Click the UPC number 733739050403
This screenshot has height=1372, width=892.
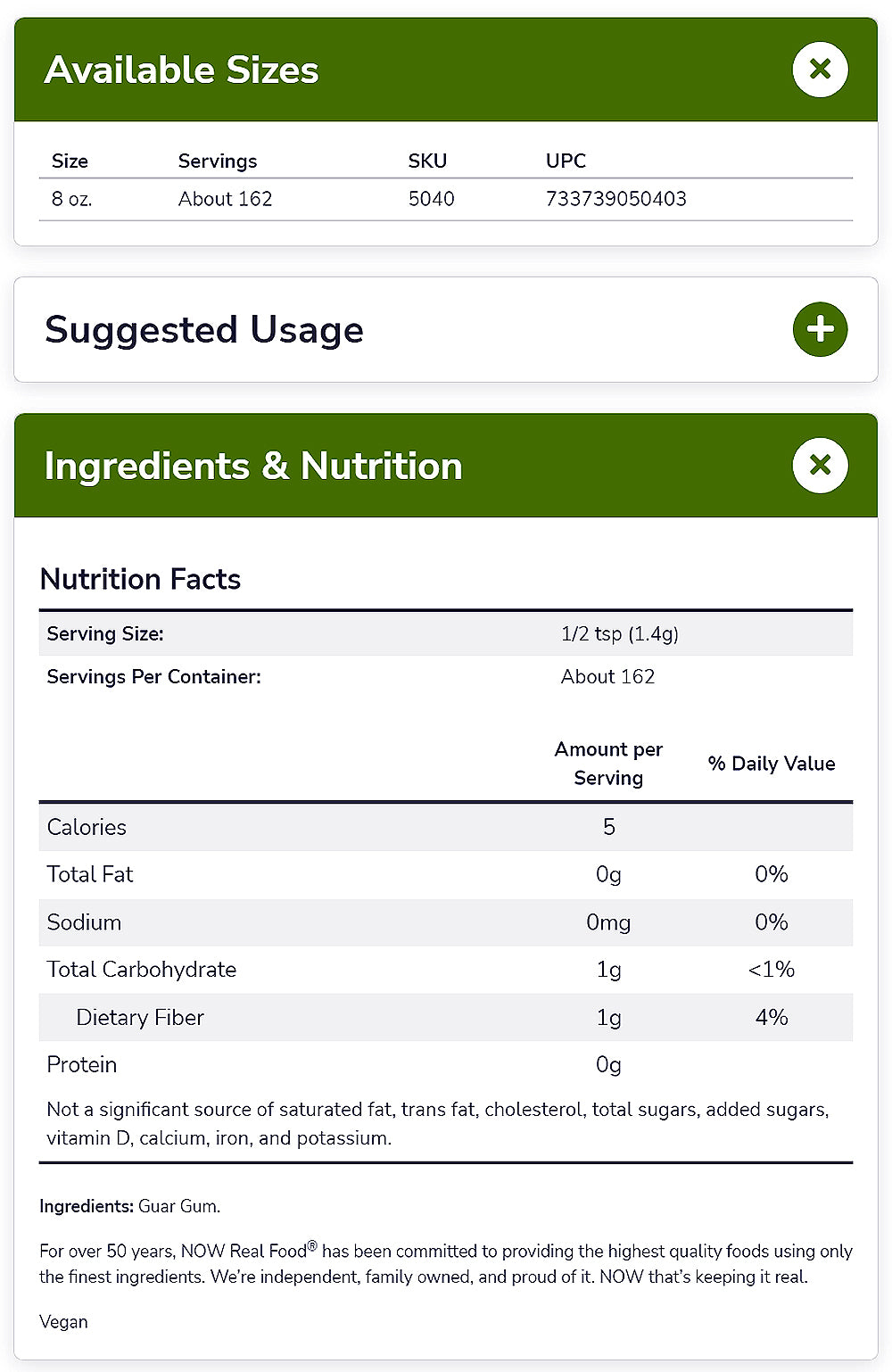tap(615, 199)
